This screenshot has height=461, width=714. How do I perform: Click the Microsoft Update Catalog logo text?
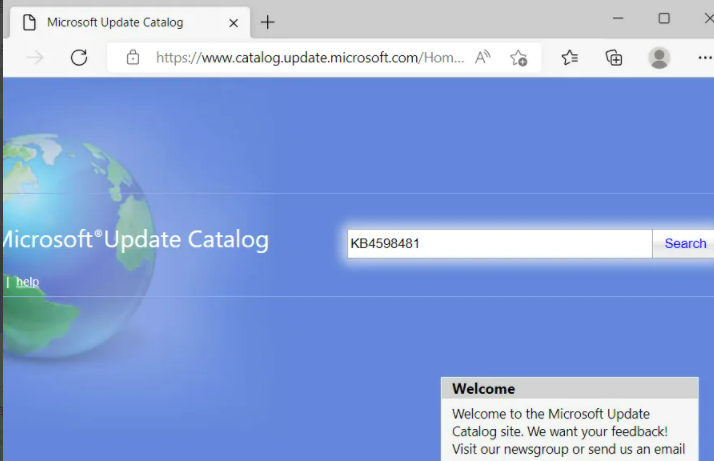click(x=136, y=240)
